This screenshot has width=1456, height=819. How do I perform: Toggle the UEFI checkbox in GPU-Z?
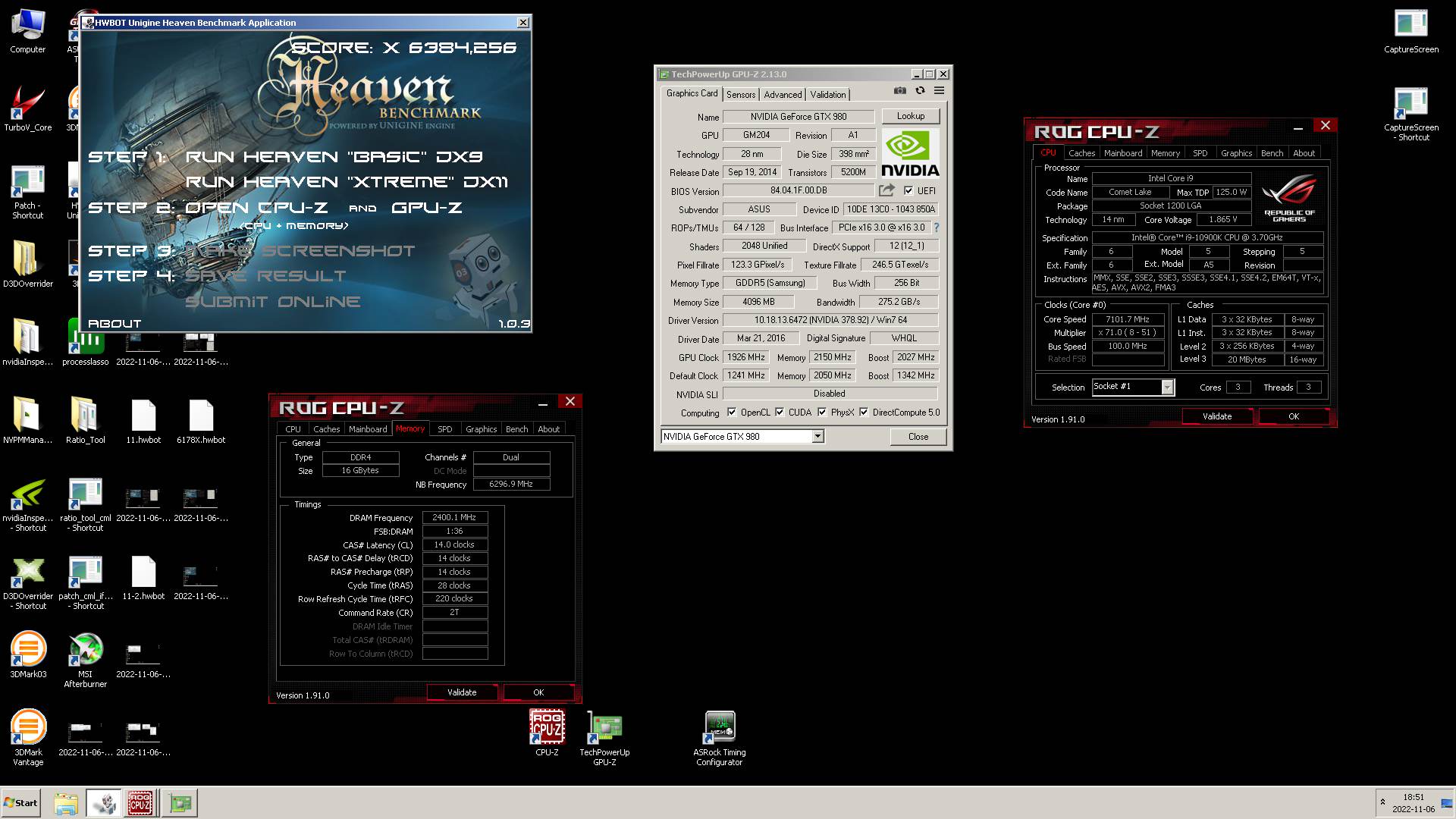click(x=908, y=191)
